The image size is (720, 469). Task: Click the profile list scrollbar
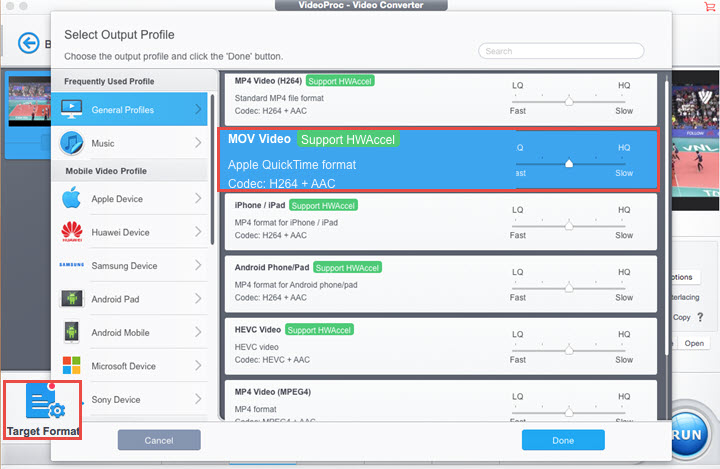coord(667,218)
